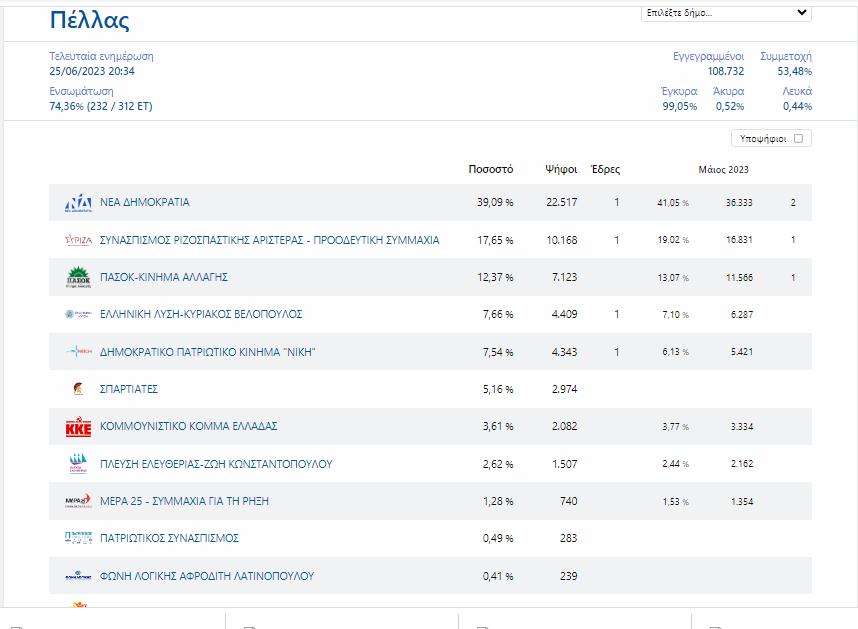Enable the Υποψήφιοι checkbox
The height and width of the screenshot is (629, 858).
(x=798, y=138)
